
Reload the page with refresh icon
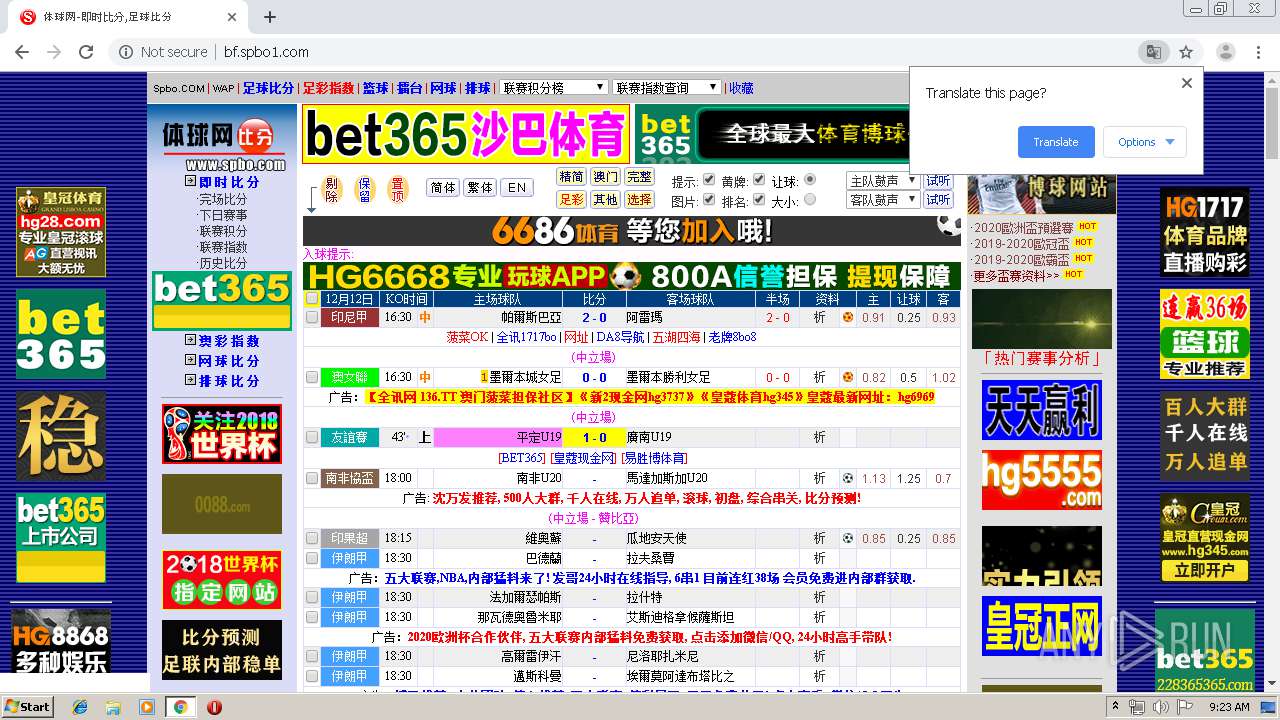pyautogui.click(x=86, y=52)
